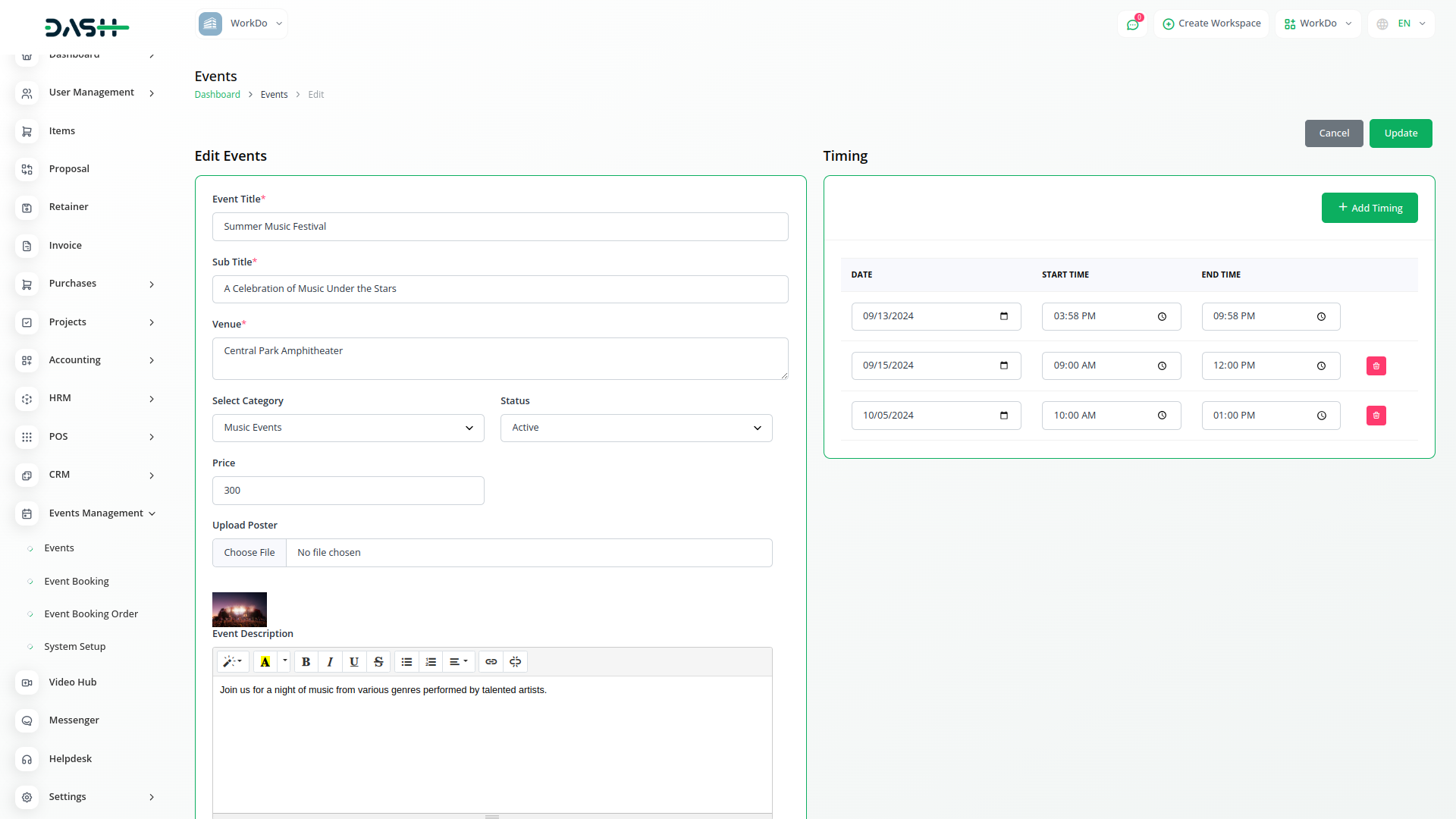The image size is (1456, 819).
Task: Click the Add Timing button
Action: 1369,208
